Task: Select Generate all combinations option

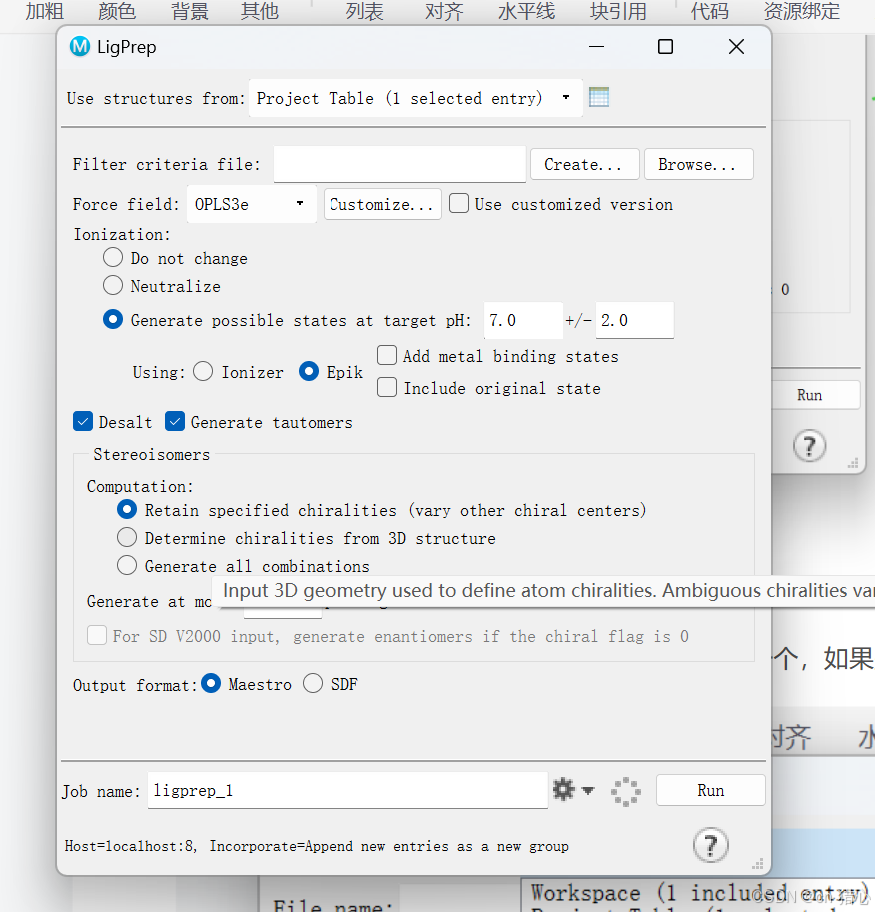Action: (x=127, y=565)
